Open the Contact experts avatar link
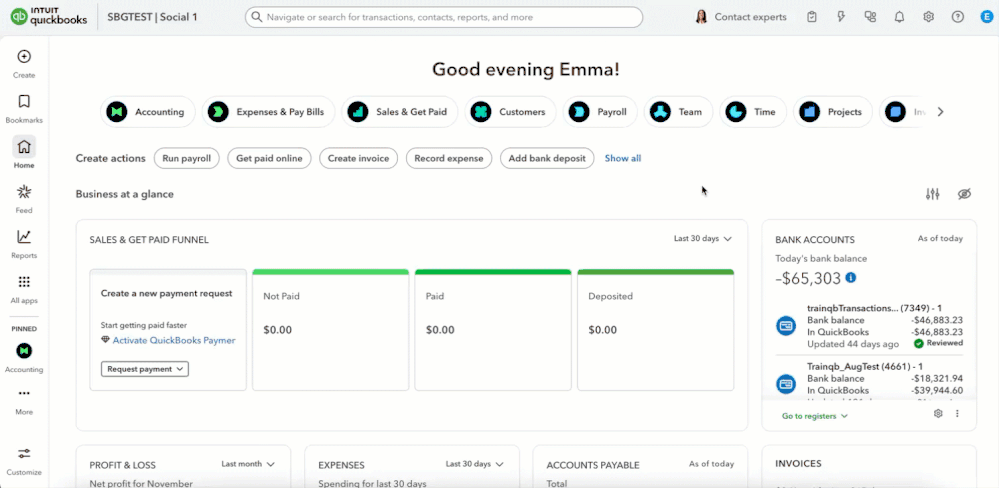 point(741,17)
